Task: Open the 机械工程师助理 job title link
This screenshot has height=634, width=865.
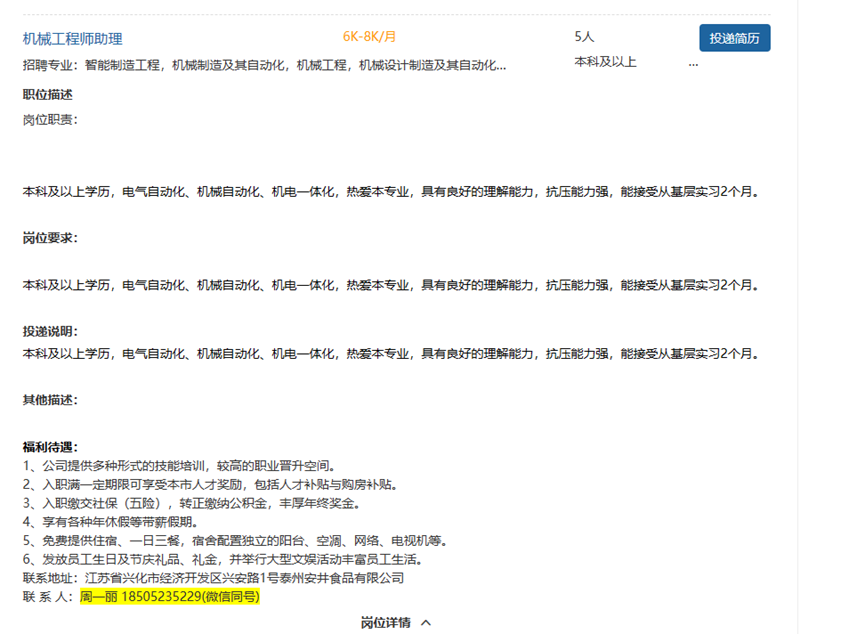Action: [x=73, y=39]
